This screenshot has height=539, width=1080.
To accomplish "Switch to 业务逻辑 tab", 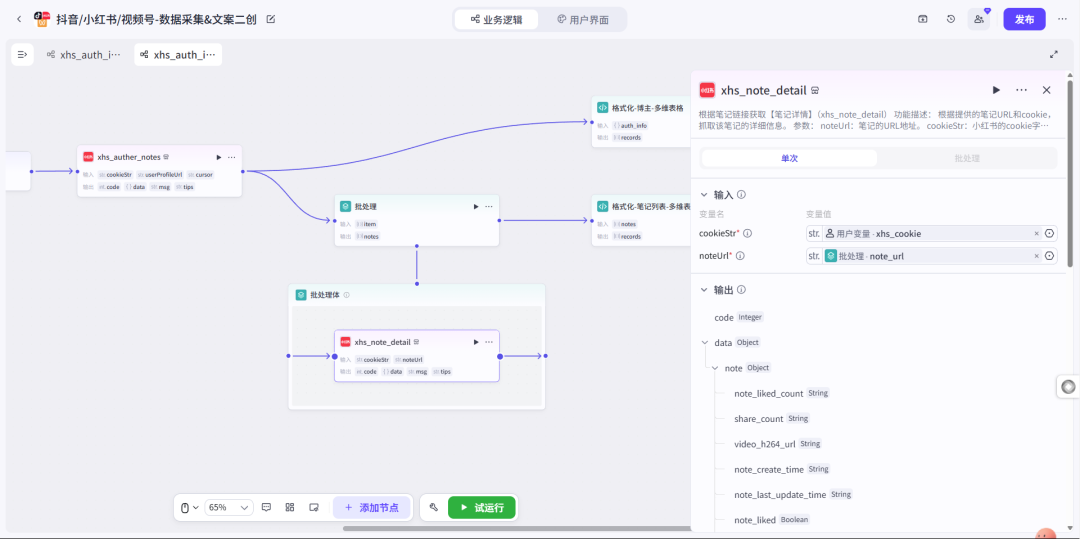I will (x=496, y=19).
